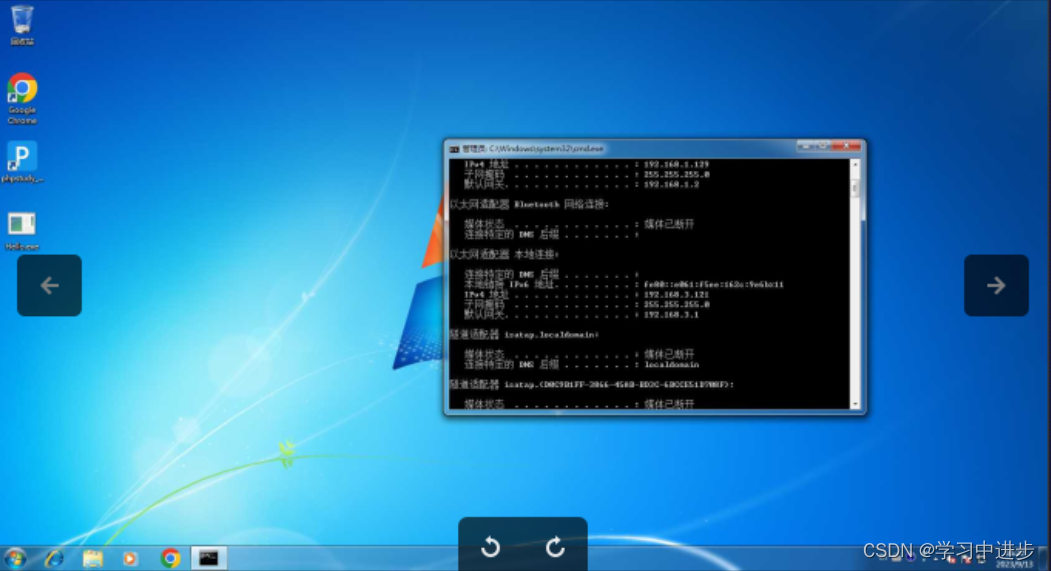Click the taskbar date in system tray
The height and width of the screenshot is (571, 1051).
1014,565
